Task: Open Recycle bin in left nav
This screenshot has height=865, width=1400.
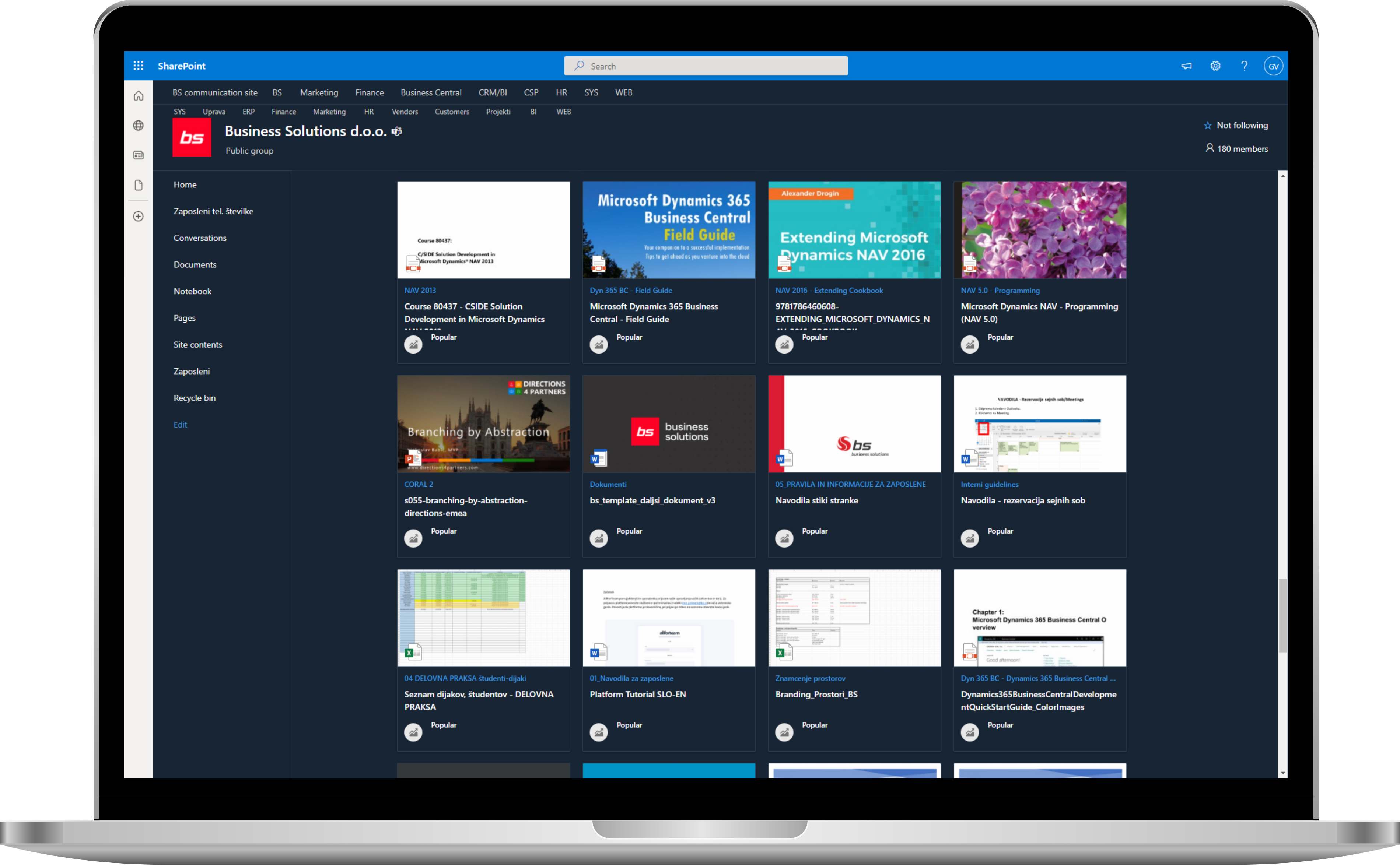Action: point(194,398)
